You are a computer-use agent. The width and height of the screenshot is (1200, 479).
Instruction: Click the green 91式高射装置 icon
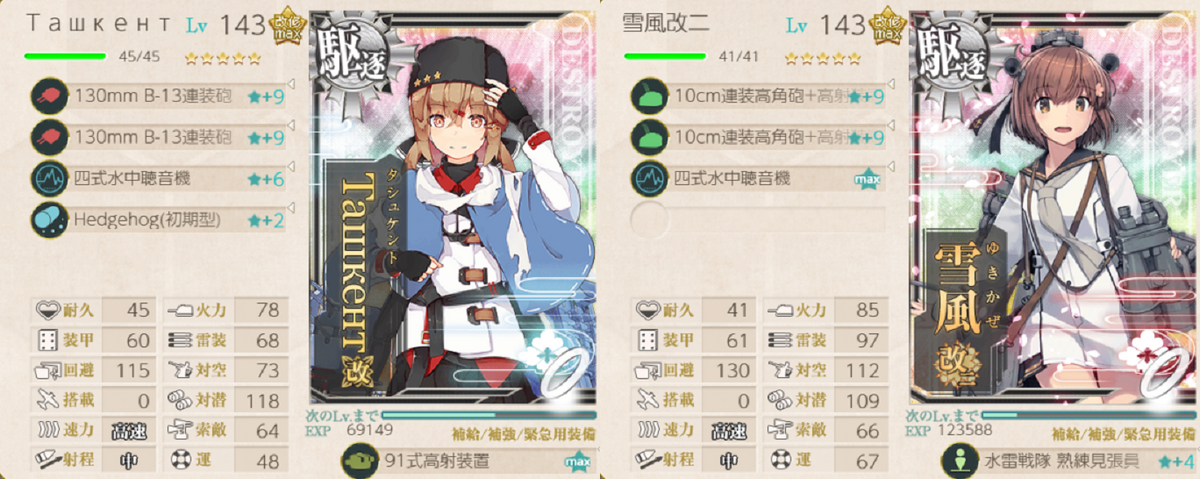coord(359,460)
